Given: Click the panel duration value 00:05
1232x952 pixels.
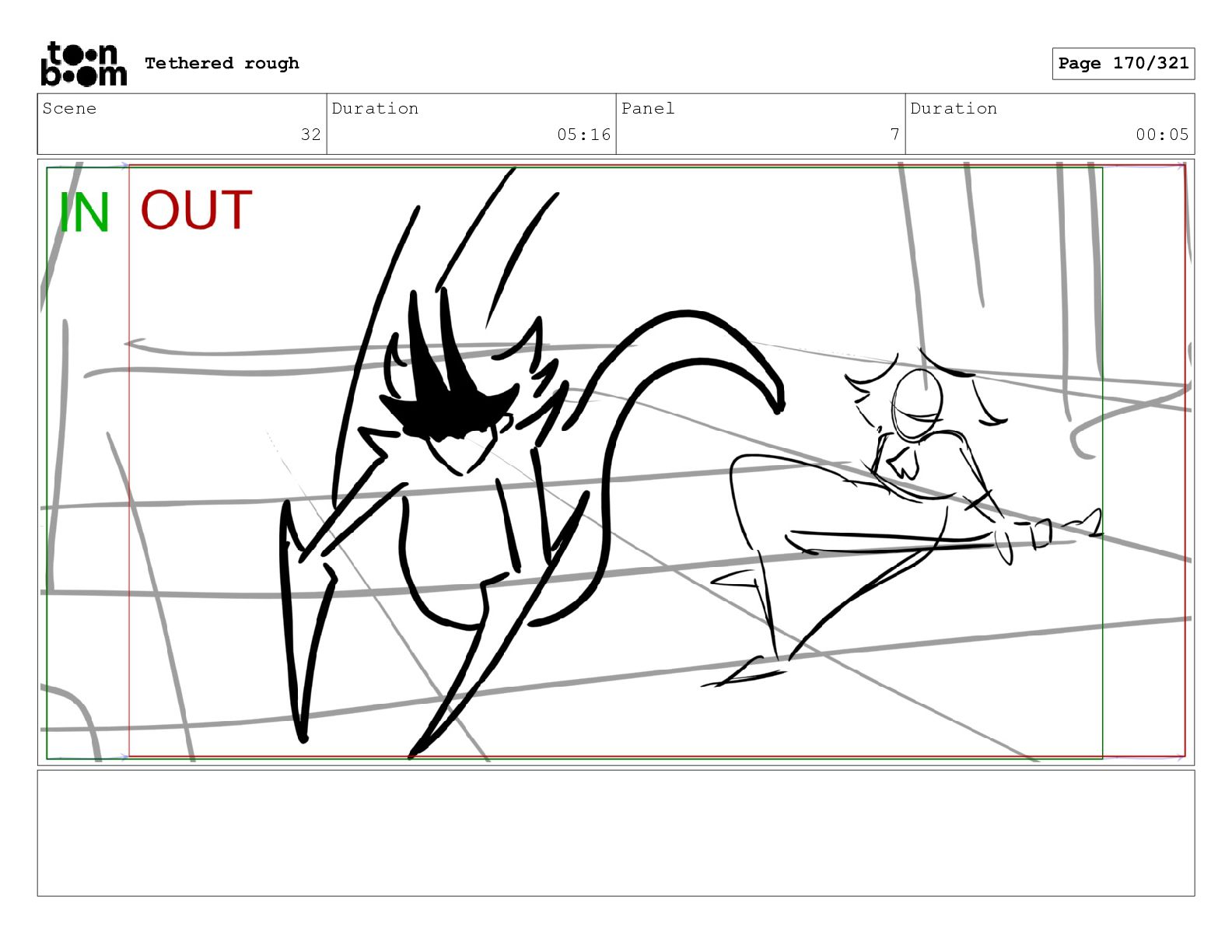Looking at the screenshot, I should click(x=1162, y=135).
